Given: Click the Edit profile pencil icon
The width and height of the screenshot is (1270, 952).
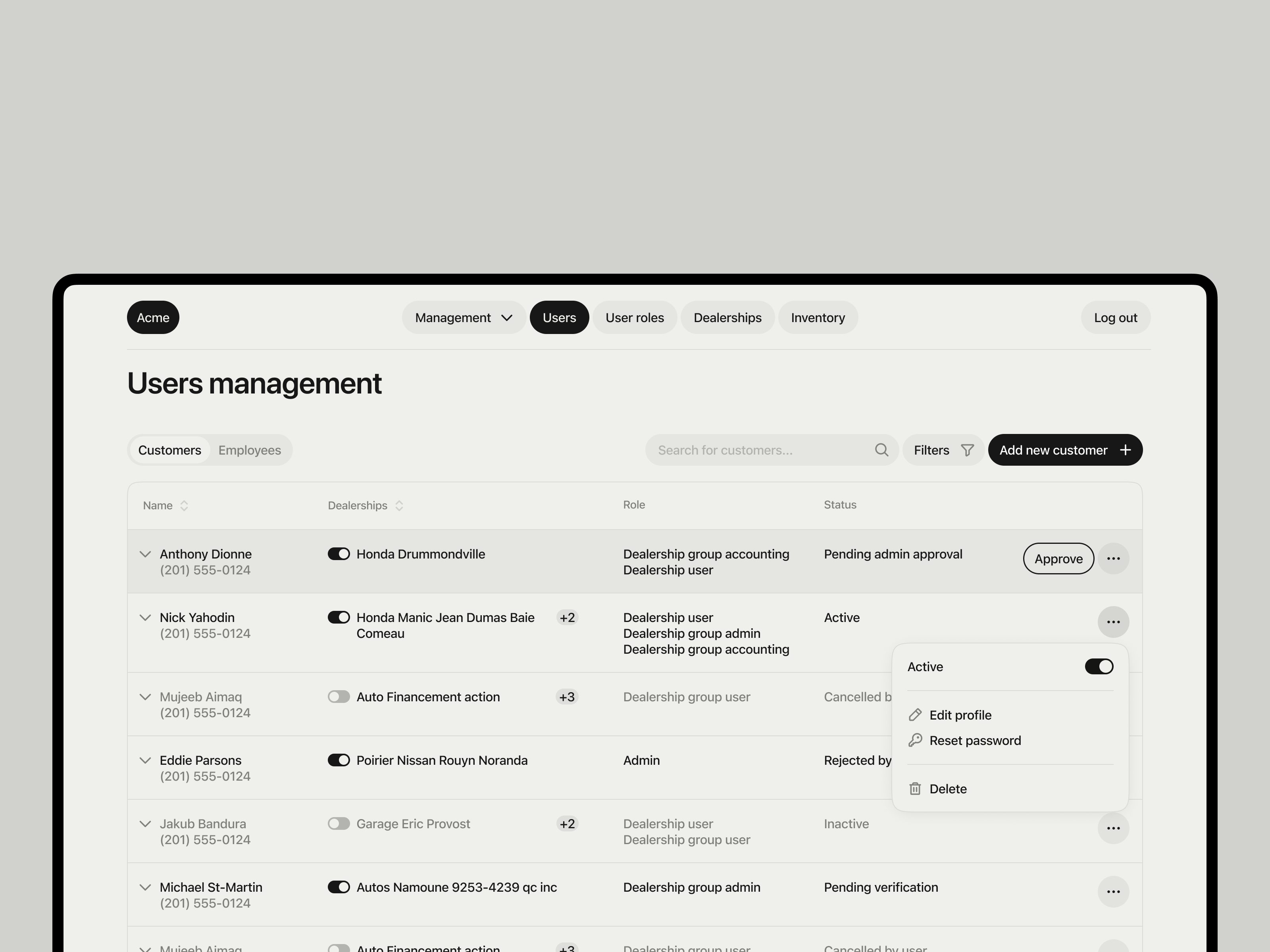Looking at the screenshot, I should (x=915, y=714).
